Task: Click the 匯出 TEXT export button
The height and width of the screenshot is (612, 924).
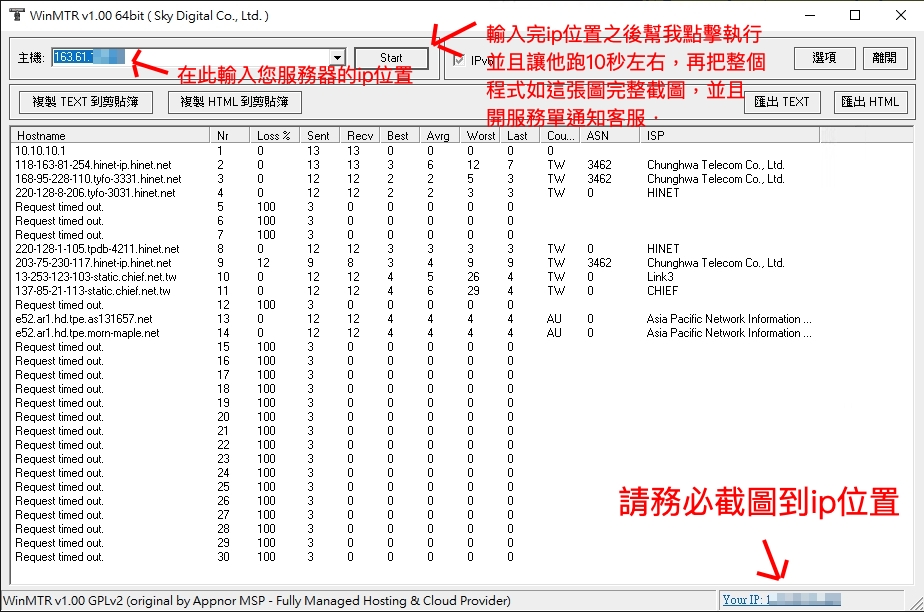Action: [782, 101]
